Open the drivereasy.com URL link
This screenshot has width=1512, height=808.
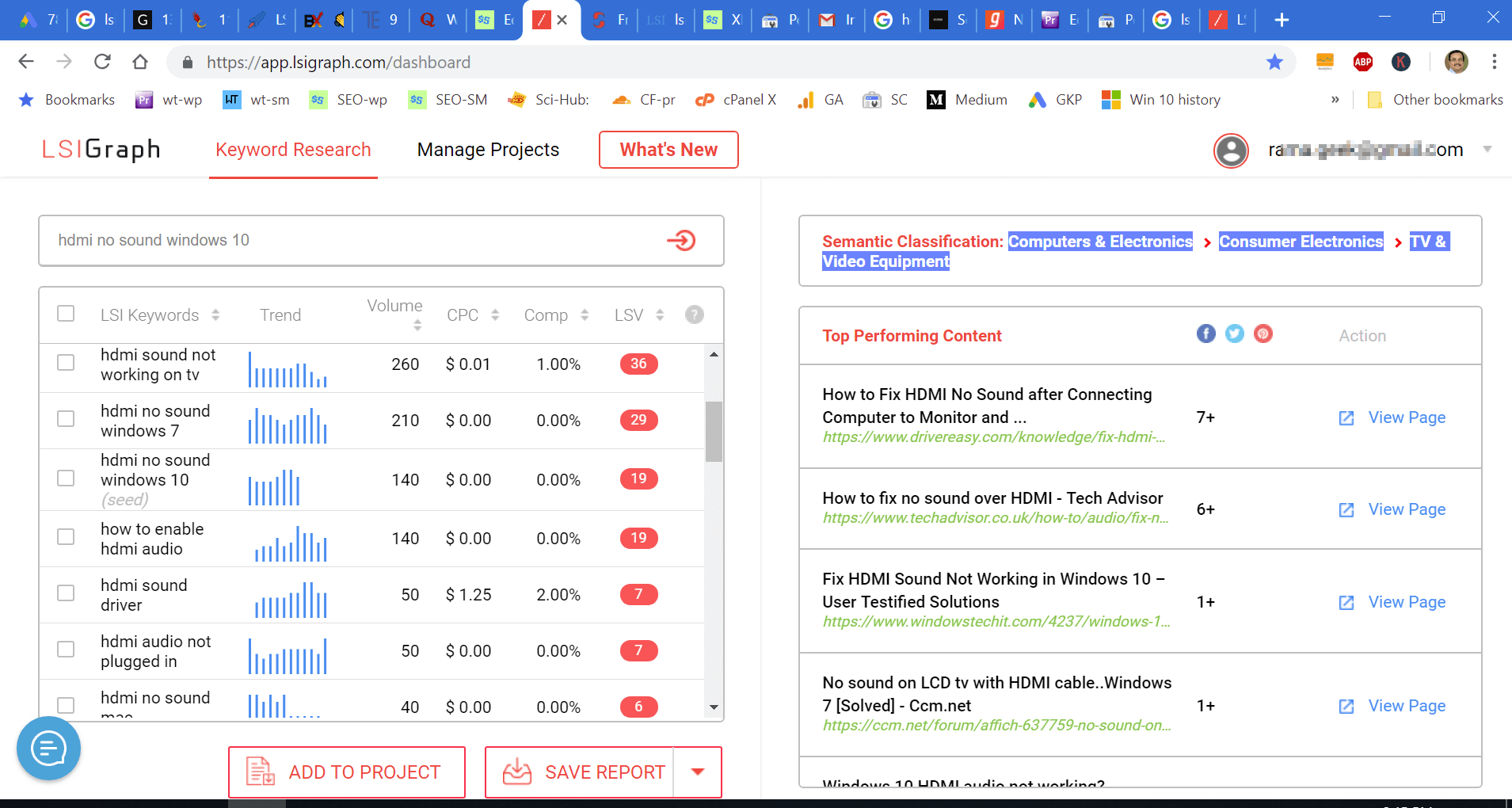tap(994, 437)
